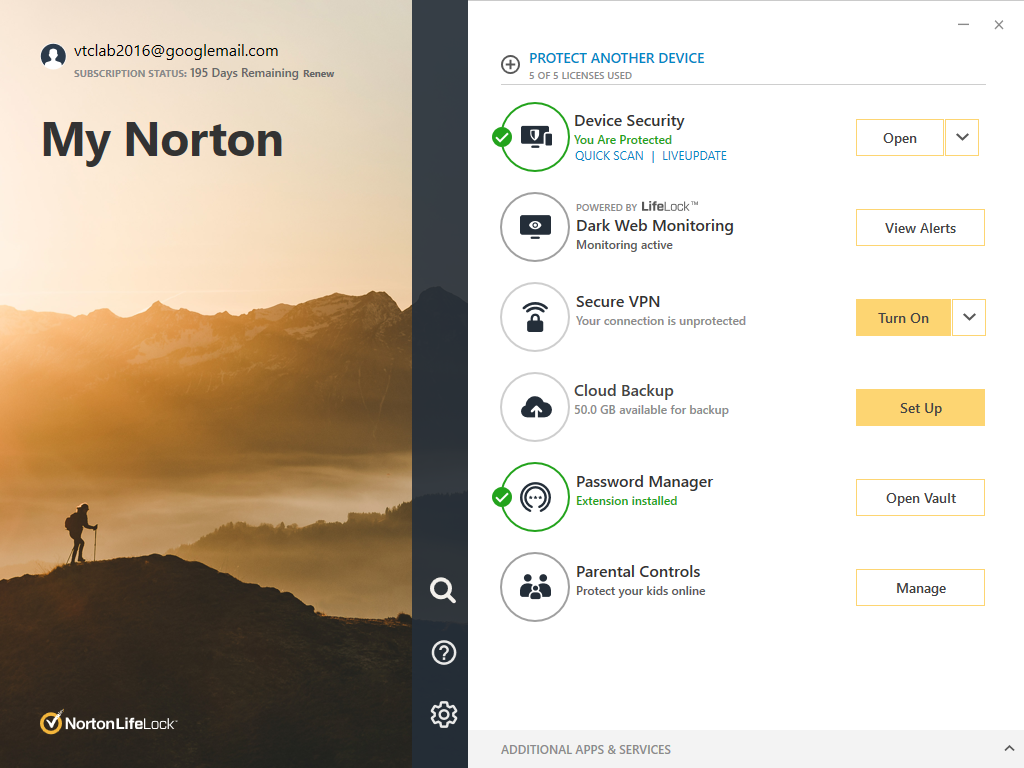The height and width of the screenshot is (768, 1024).
Task: Open search with the magnifier icon
Action: [443, 590]
